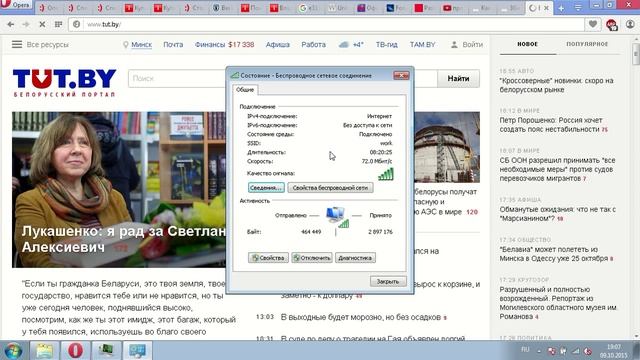Switch to the 'ПОПУЛЯРНОЕ' news tab
The image size is (640, 360).
pyautogui.click(x=587, y=44)
